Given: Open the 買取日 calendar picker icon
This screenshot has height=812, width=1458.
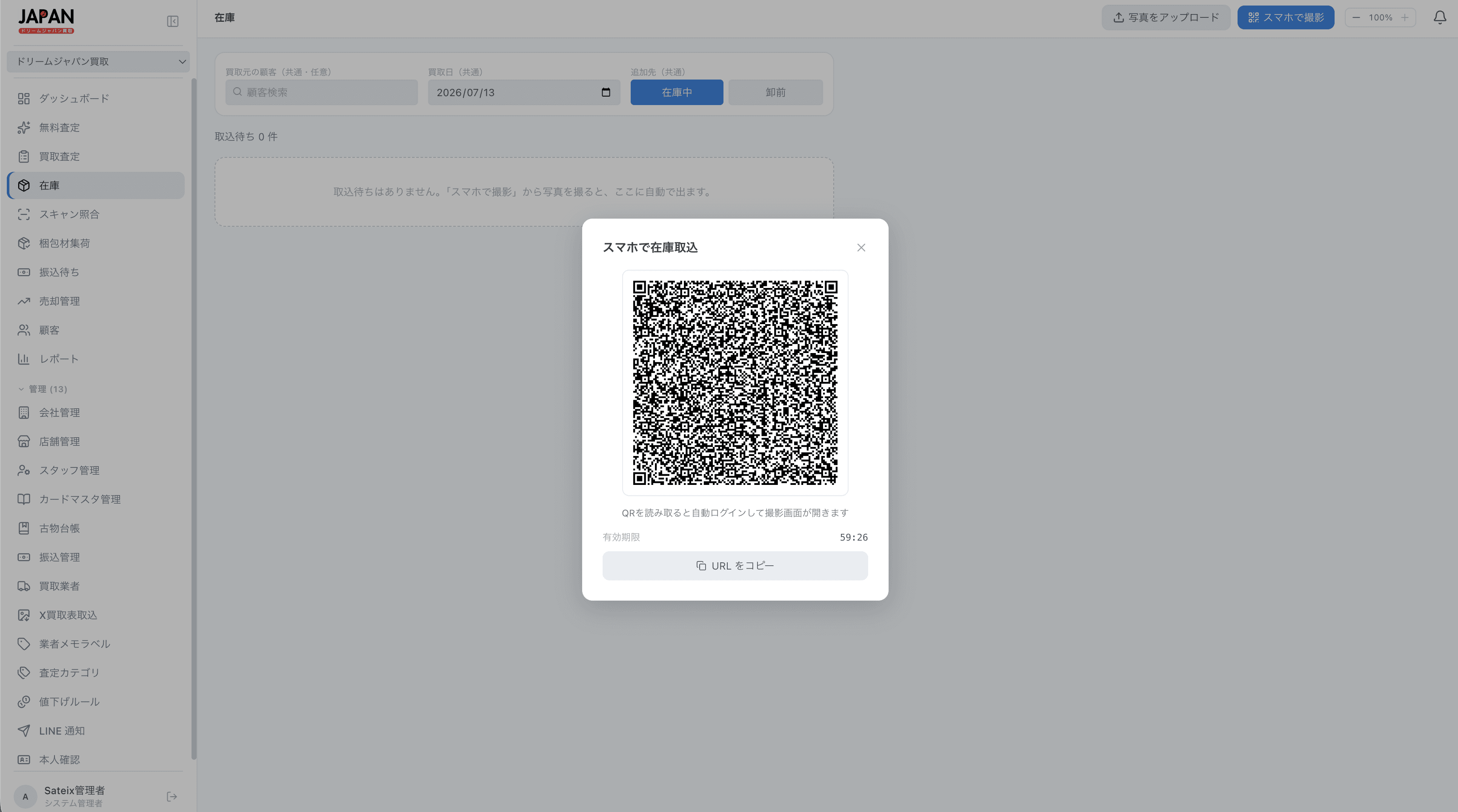Looking at the screenshot, I should [606, 92].
